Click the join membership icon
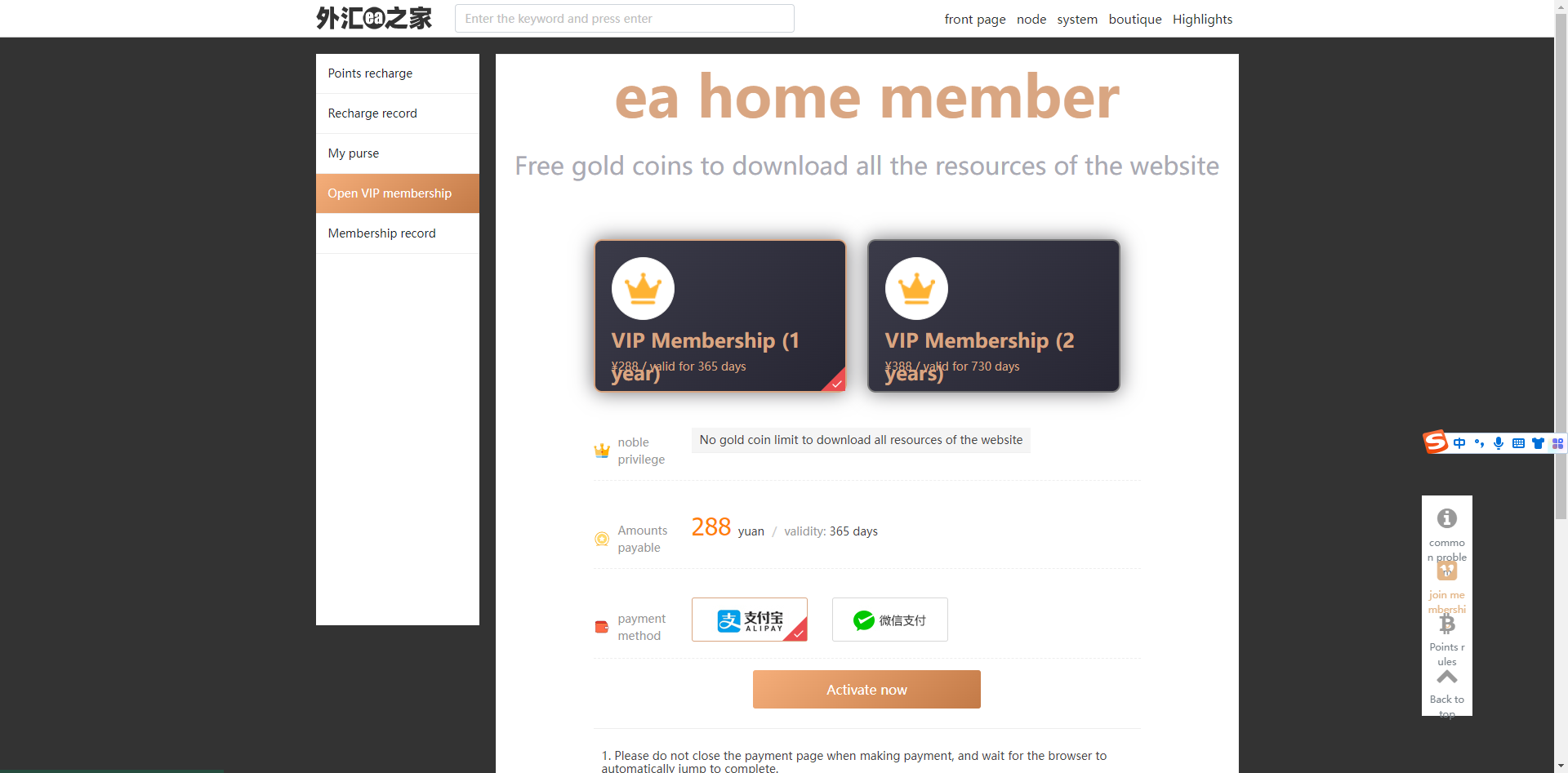The width and height of the screenshot is (1568, 773). point(1446,571)
